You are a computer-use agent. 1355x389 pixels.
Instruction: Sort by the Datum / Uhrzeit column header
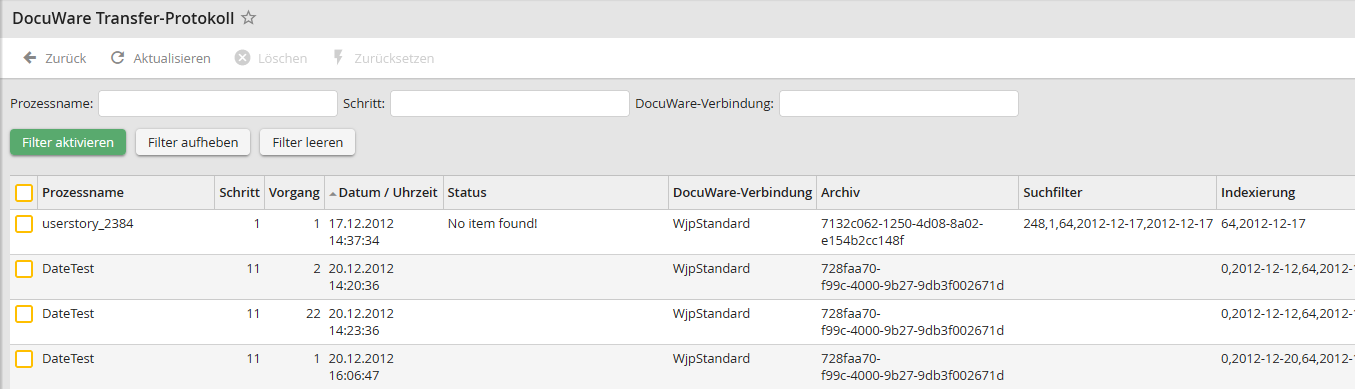pyautogui.click(x=384, y=193)
